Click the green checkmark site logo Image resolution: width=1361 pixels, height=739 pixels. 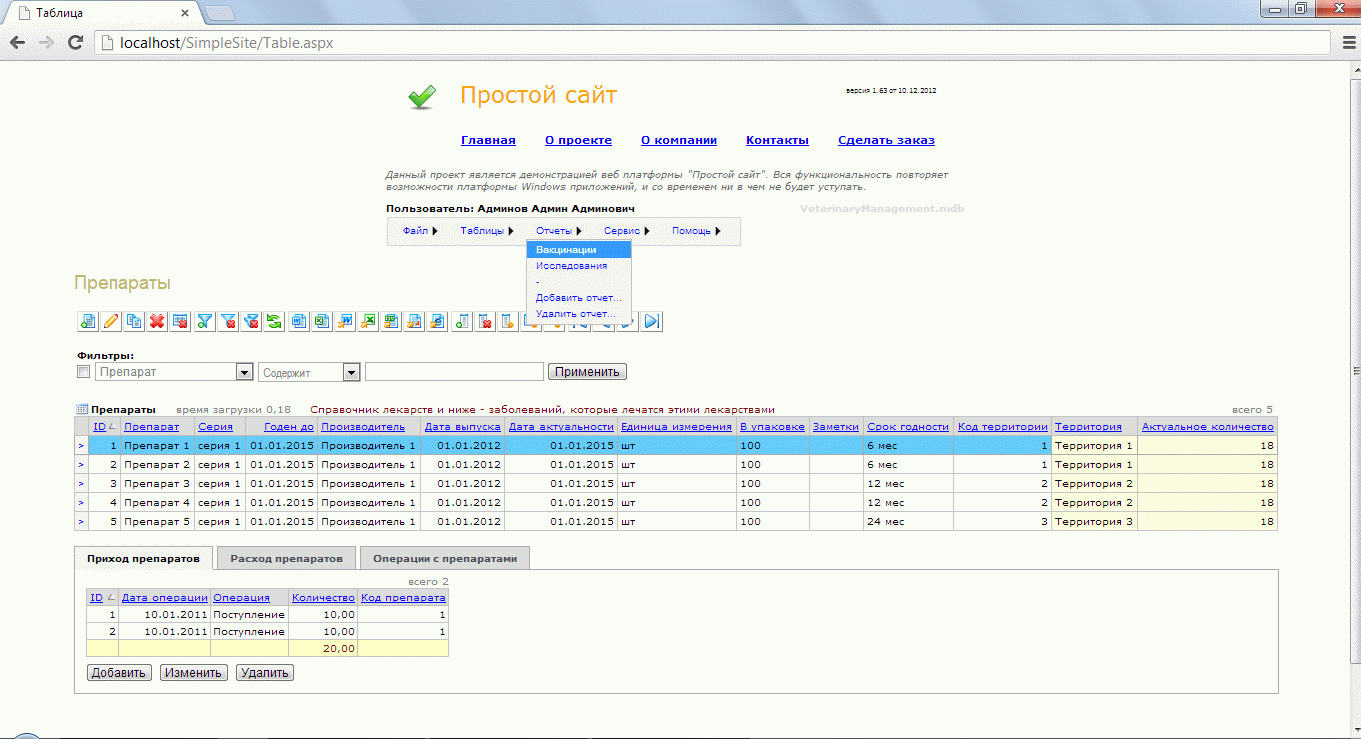pos(422,96)
